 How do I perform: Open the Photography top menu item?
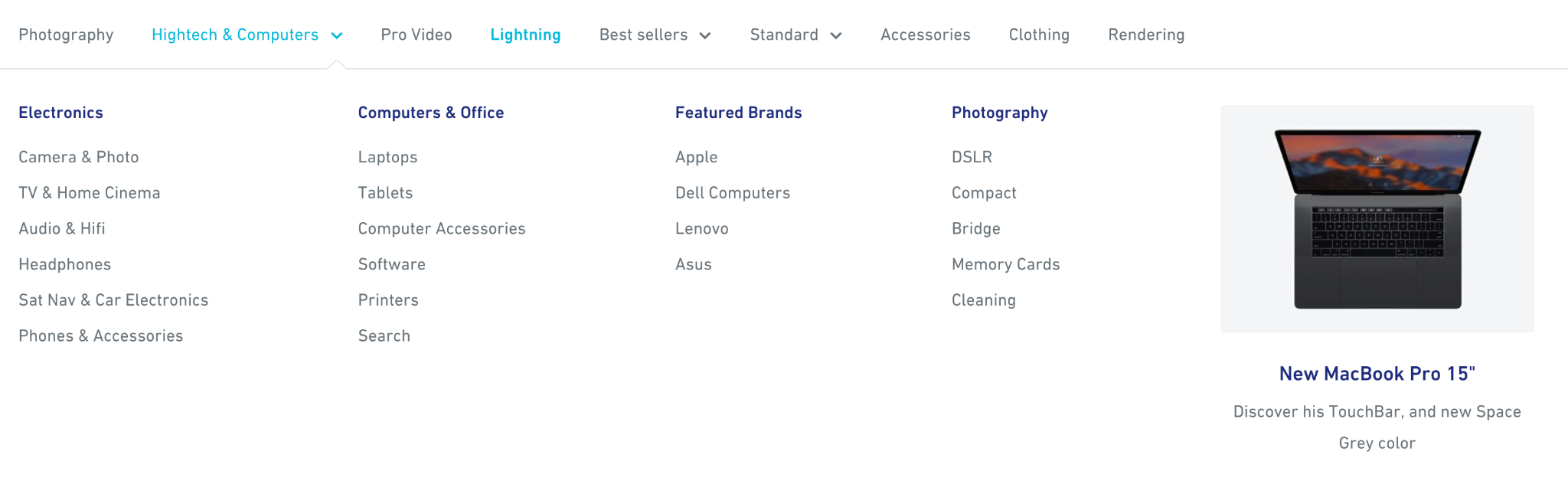pos(66,35)
